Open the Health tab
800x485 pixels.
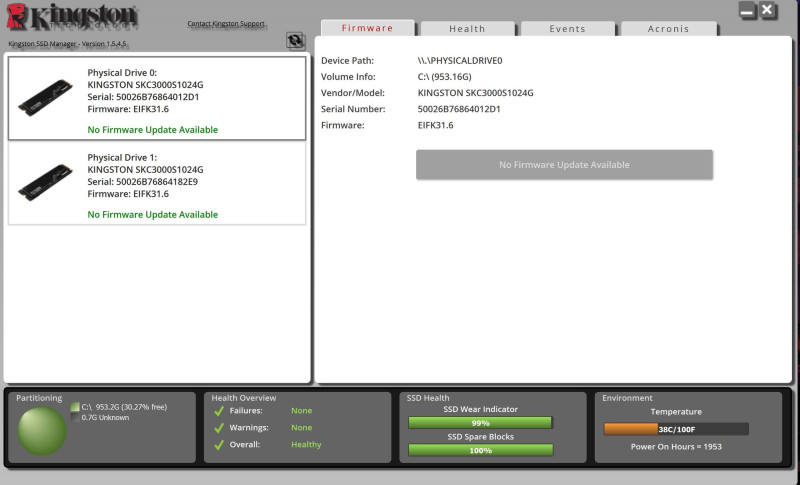coord(467,29)
